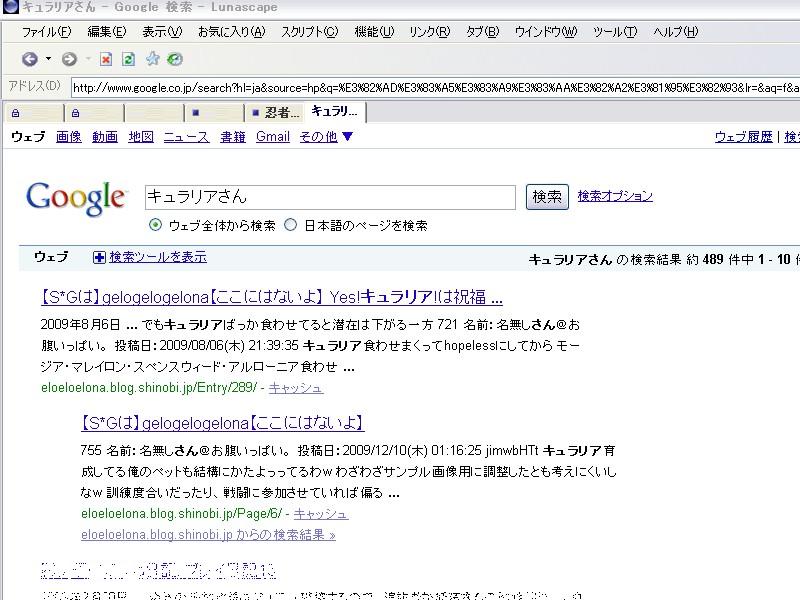This screenshot has height=600, width=800.
Task: Open indented gelogelogelona【ここにはないよ】 result title
Action: pyautogui.click(x=222, y=423)
